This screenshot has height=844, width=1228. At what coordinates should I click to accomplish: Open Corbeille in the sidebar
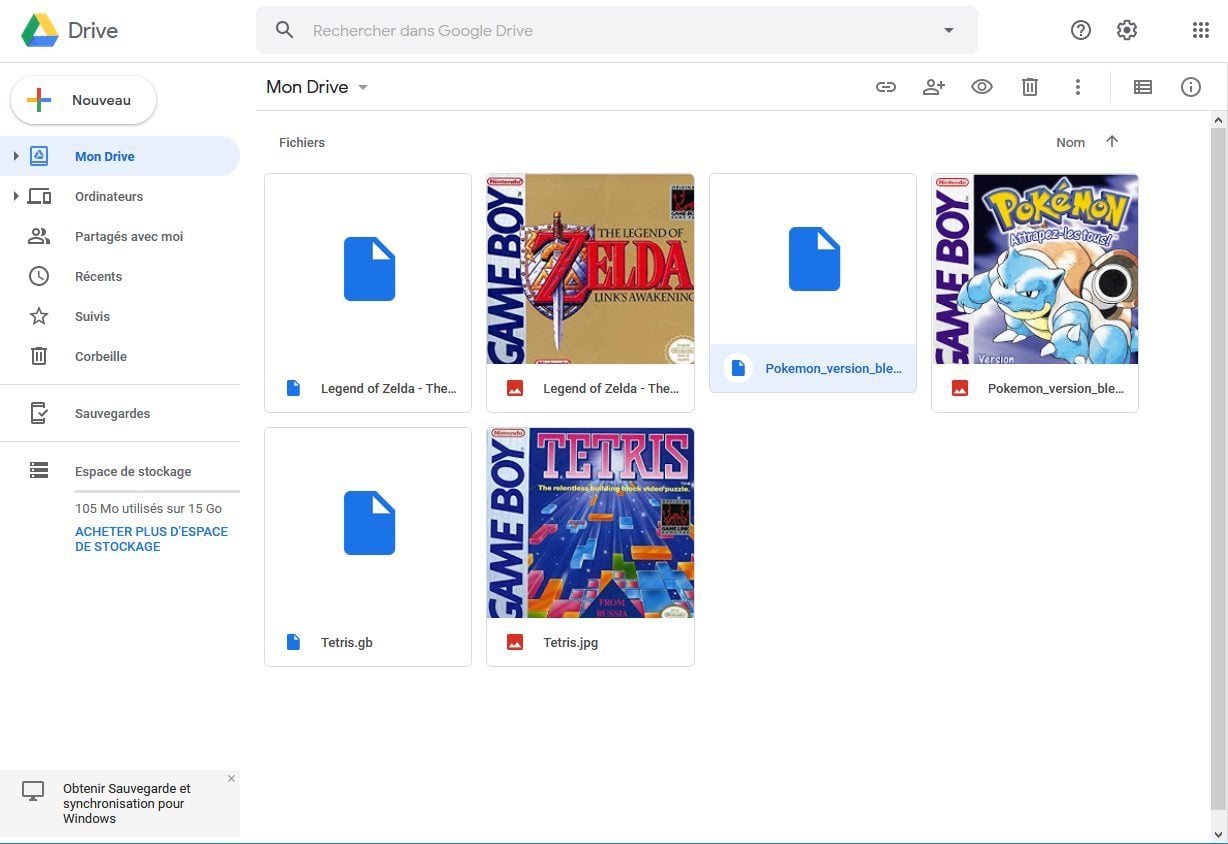100,356
